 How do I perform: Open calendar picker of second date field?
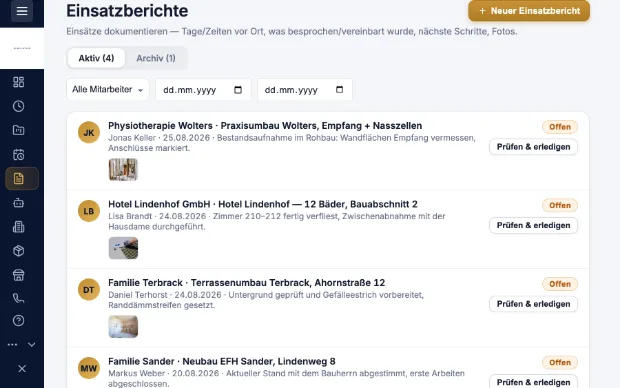point(339,89)
